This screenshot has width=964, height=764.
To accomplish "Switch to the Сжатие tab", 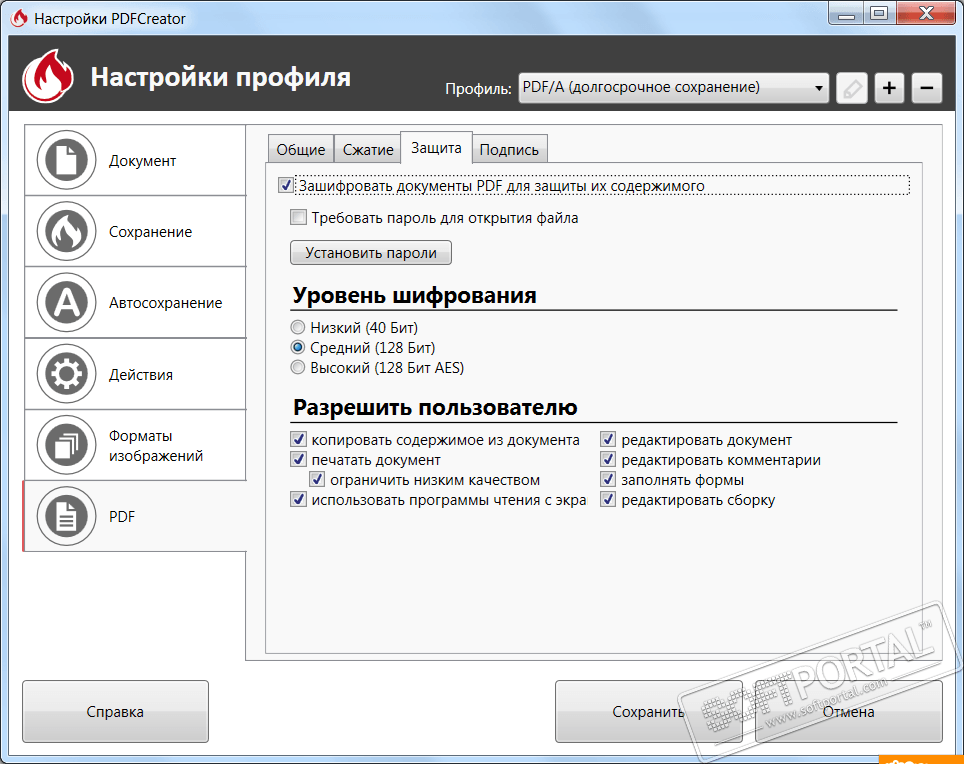I will (368, 149).
